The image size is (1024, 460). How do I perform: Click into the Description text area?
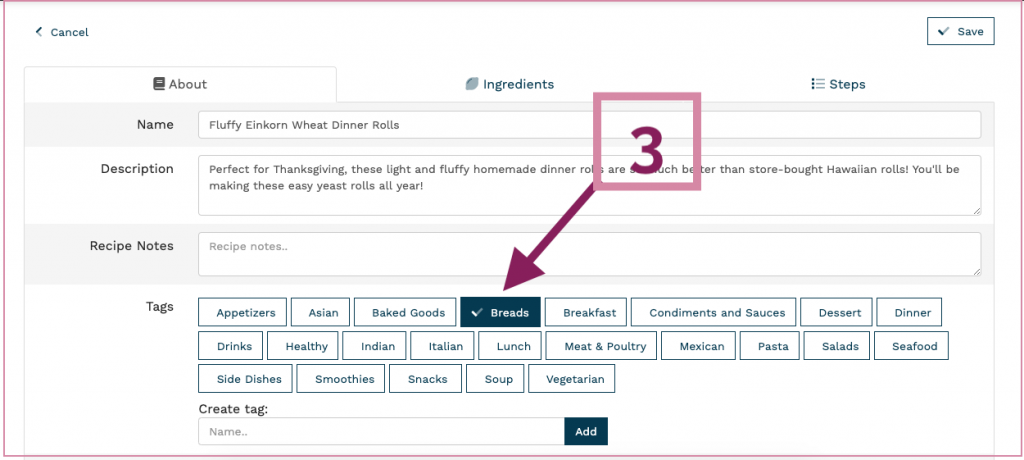click(x=590, y=185)
